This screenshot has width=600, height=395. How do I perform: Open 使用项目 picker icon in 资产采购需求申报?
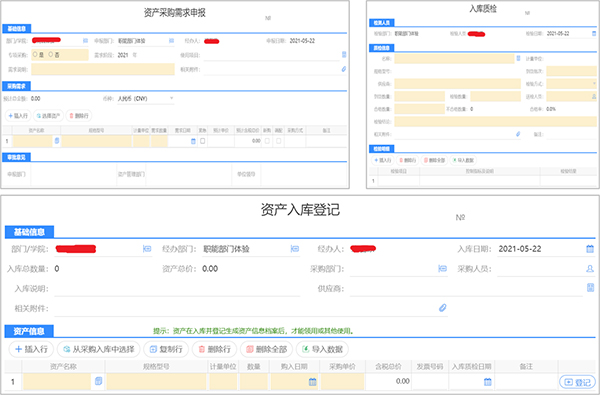click(344, 55)
